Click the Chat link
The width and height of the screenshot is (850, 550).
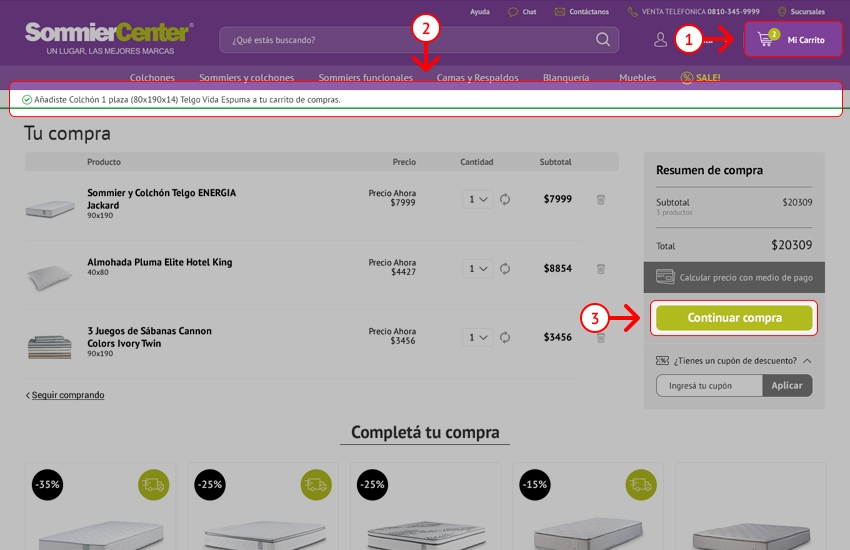(523, 11)
